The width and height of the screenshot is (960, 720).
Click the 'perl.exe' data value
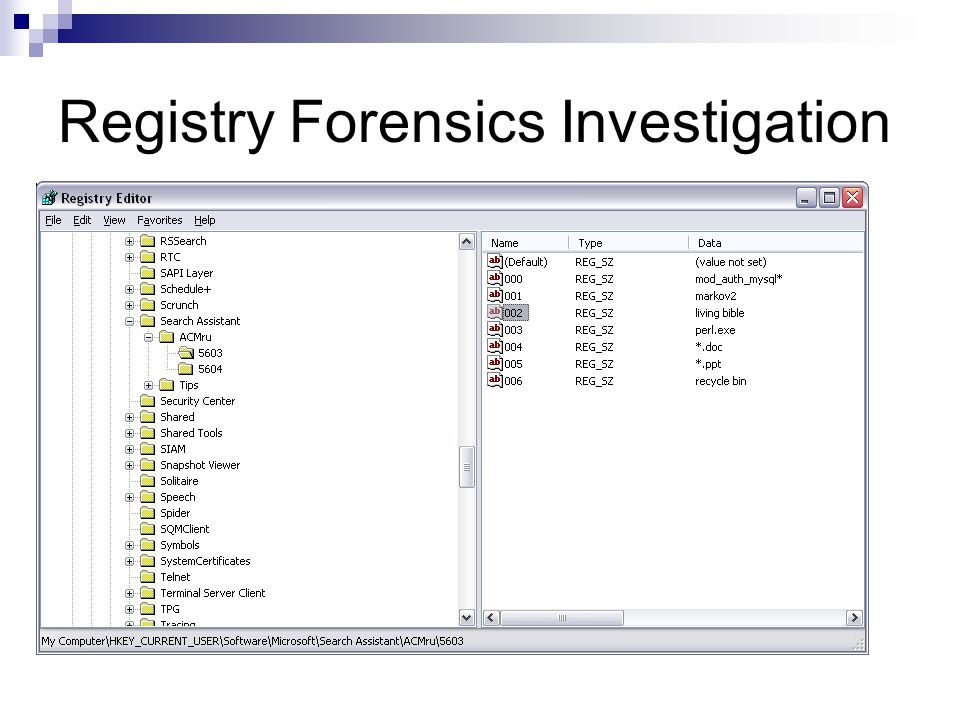tap(715, 330)
